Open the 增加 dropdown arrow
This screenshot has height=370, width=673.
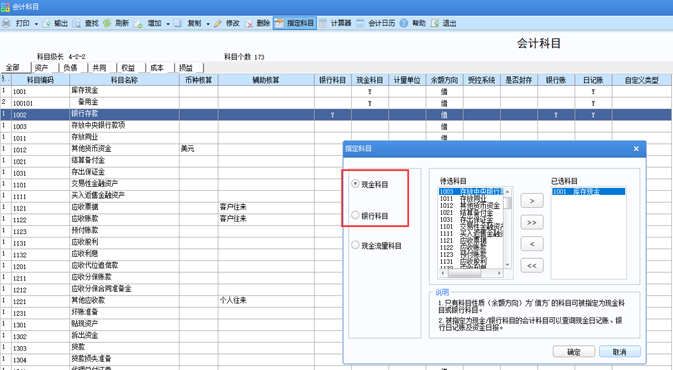pos(168,24)
